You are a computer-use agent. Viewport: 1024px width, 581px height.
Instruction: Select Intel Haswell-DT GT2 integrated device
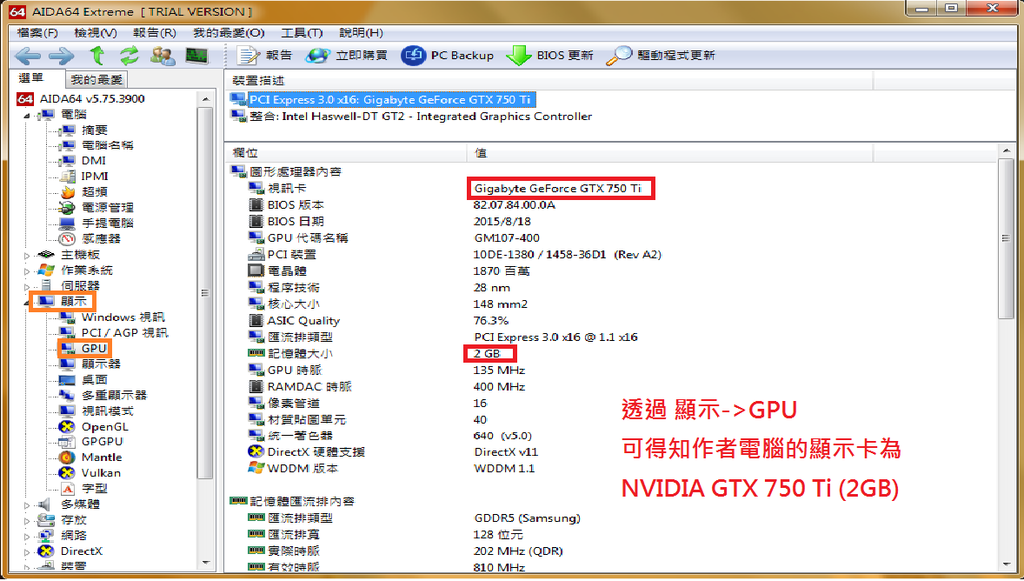(x=421, y=116)
